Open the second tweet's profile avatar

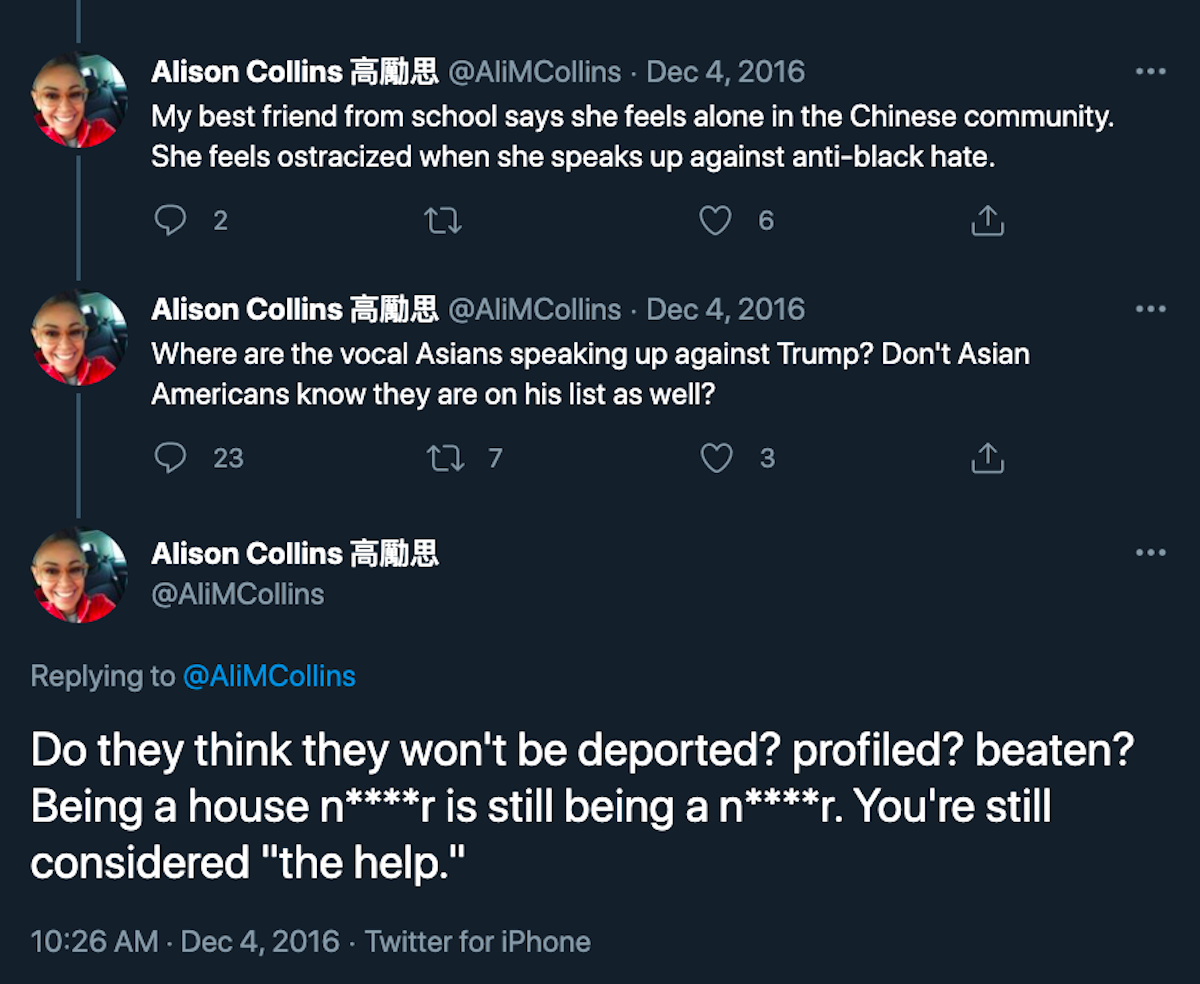79,338
